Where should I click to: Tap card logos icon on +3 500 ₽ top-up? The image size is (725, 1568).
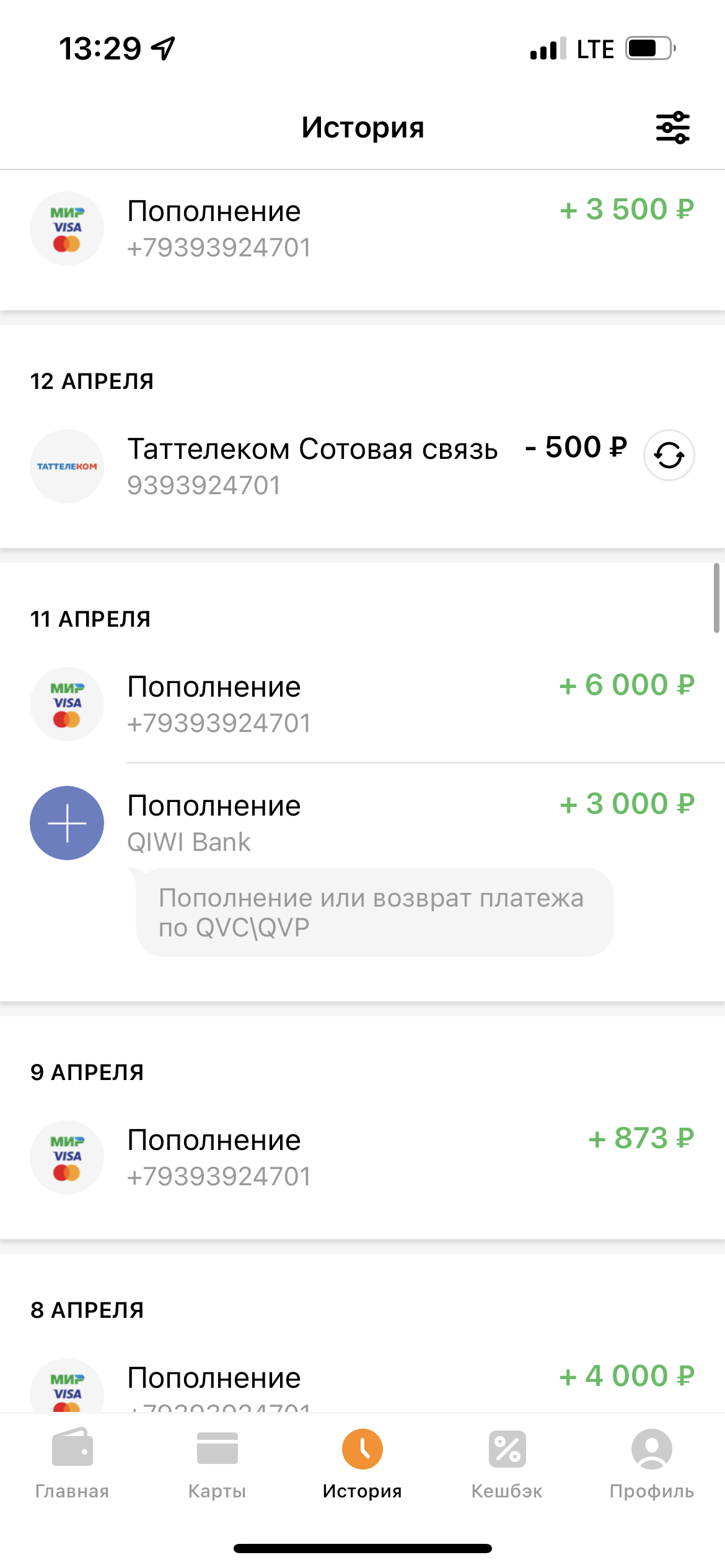(67, 229)
